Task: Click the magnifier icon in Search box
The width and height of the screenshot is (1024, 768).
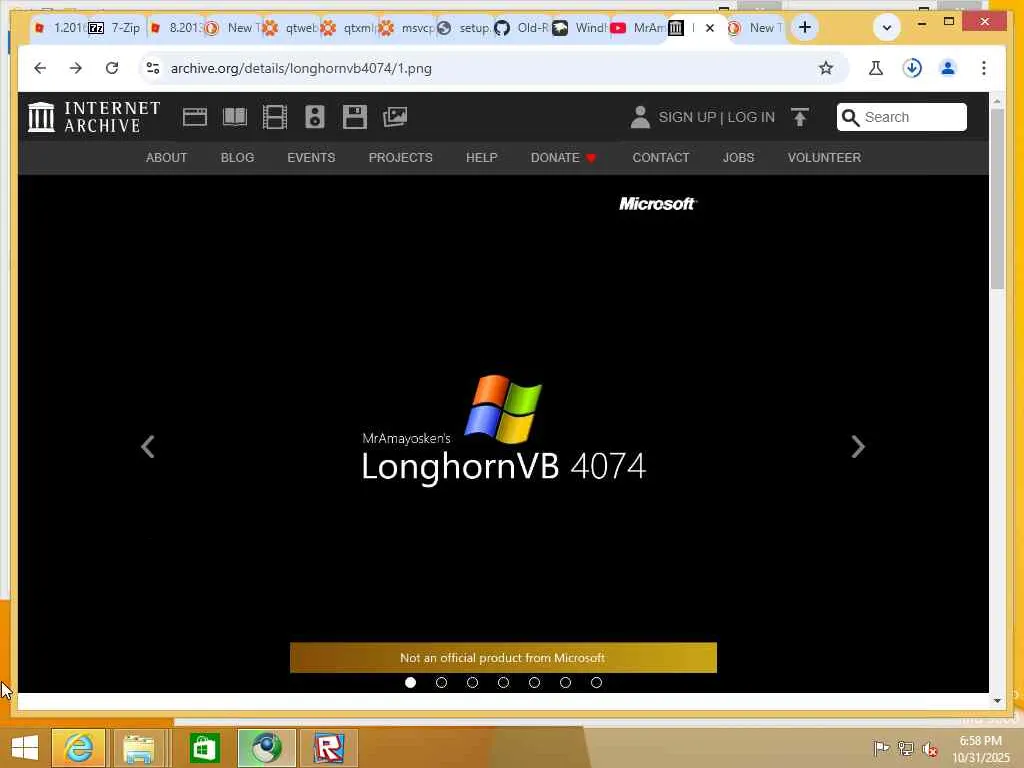Action: pos(850,118)
